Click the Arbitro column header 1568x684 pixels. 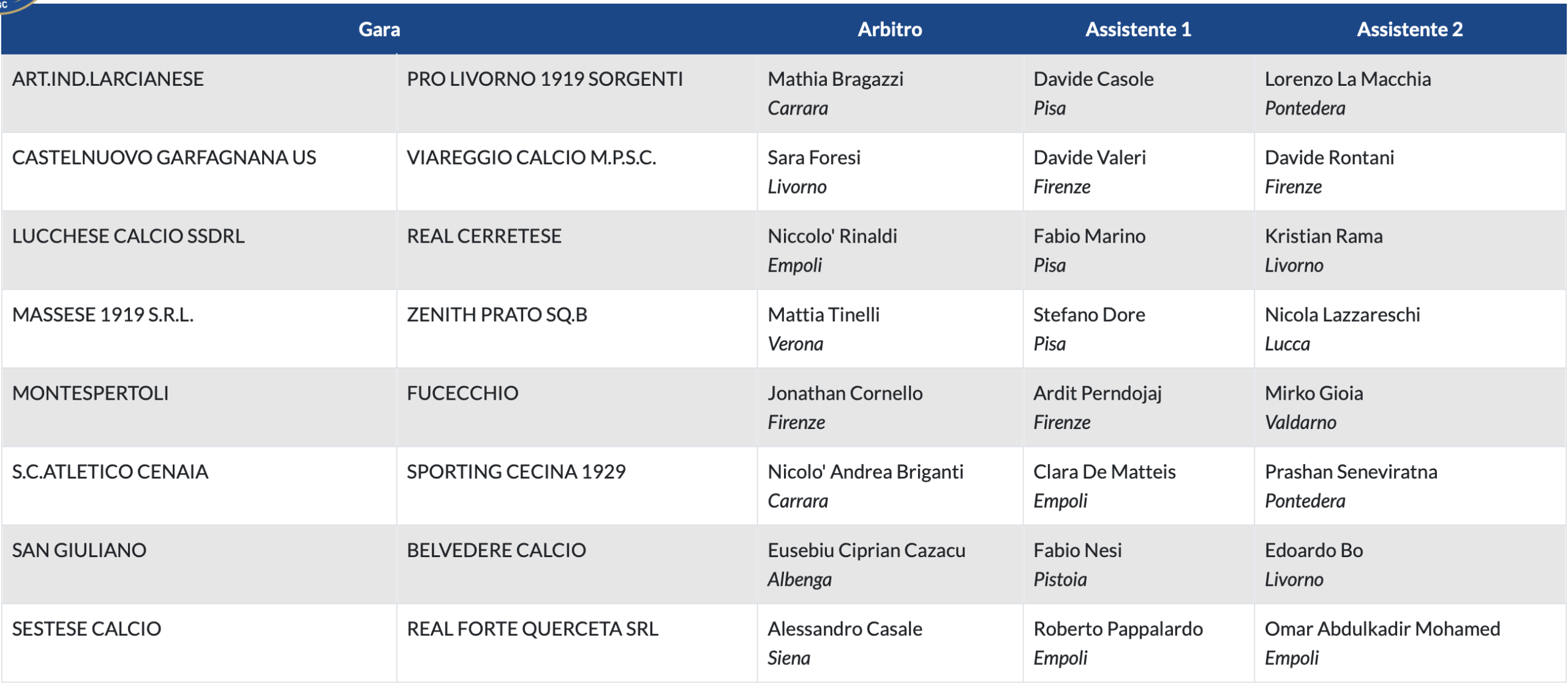[889, 29]
